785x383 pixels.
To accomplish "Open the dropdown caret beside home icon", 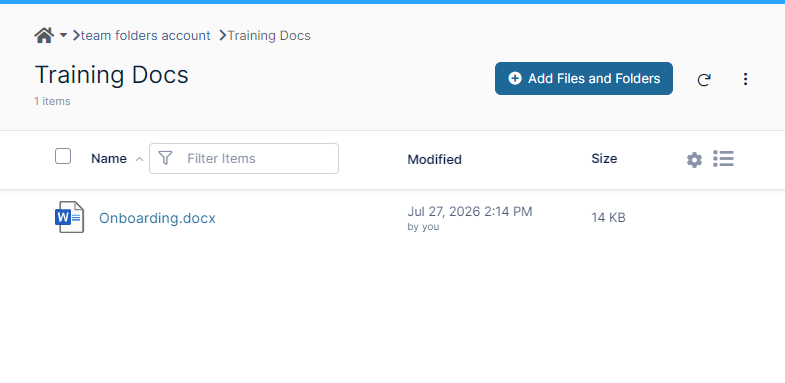I will (x=63, y=36).
